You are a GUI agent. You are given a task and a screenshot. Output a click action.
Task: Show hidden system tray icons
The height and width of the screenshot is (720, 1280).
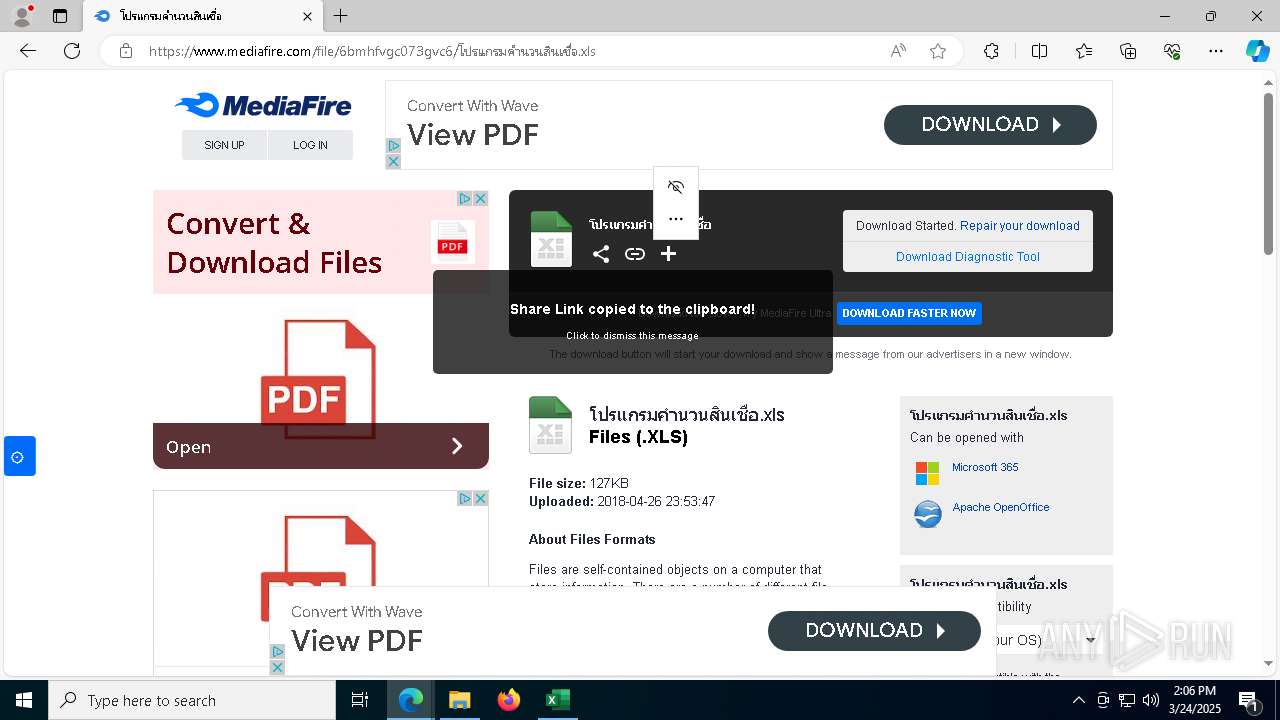coord(1078,700)
